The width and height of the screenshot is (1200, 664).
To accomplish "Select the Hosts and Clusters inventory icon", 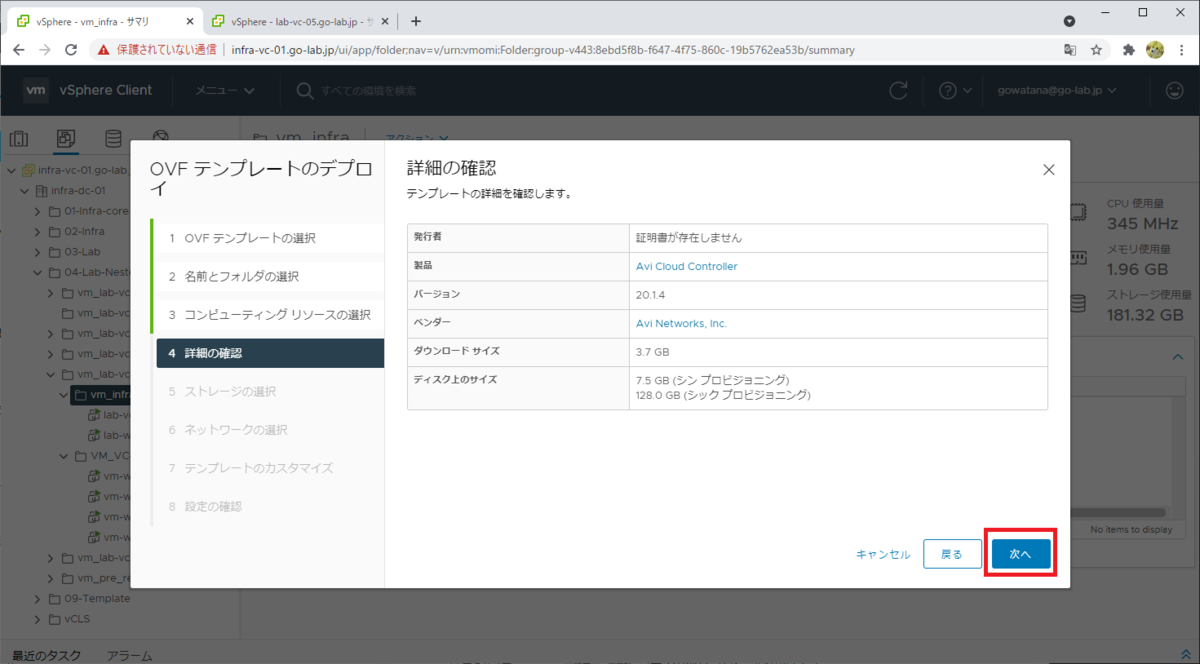I will click(19, 138).
